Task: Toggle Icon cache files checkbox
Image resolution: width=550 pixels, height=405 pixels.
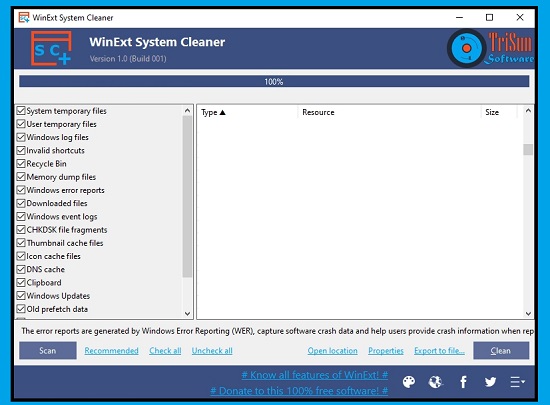Action: 21,256
